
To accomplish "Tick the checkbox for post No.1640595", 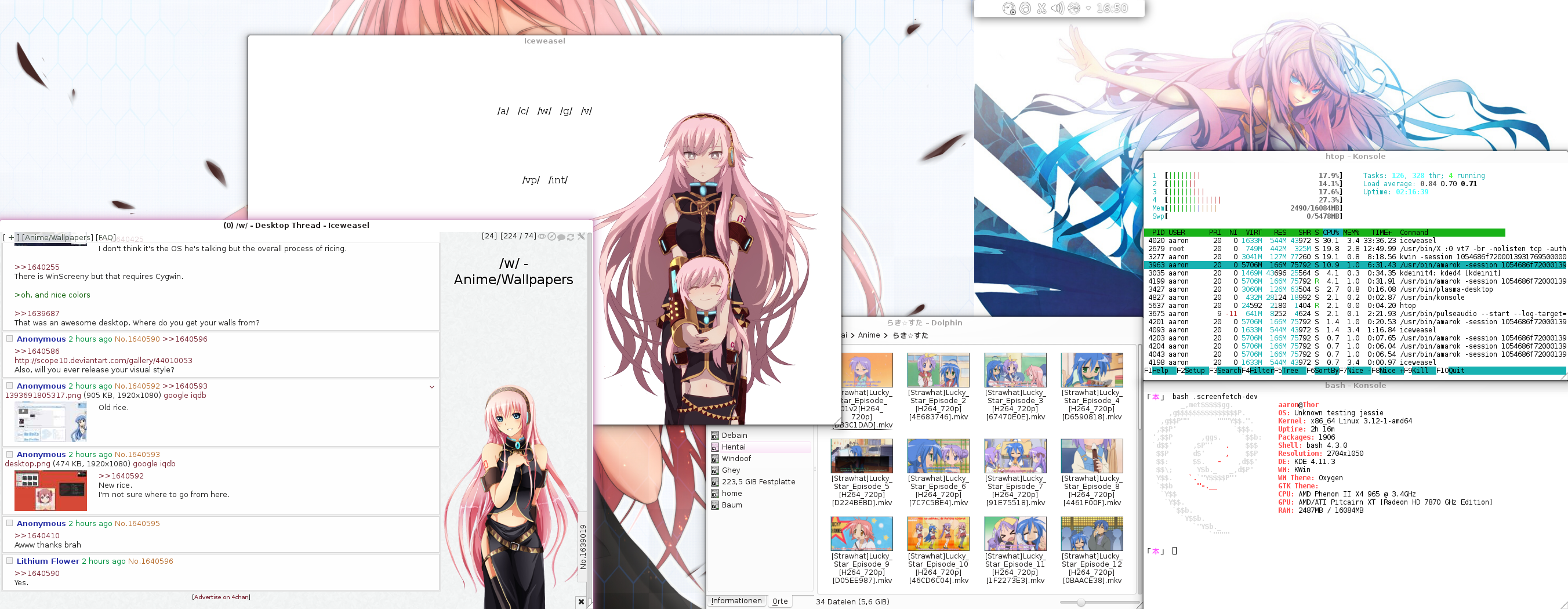I will coord(10,523).
